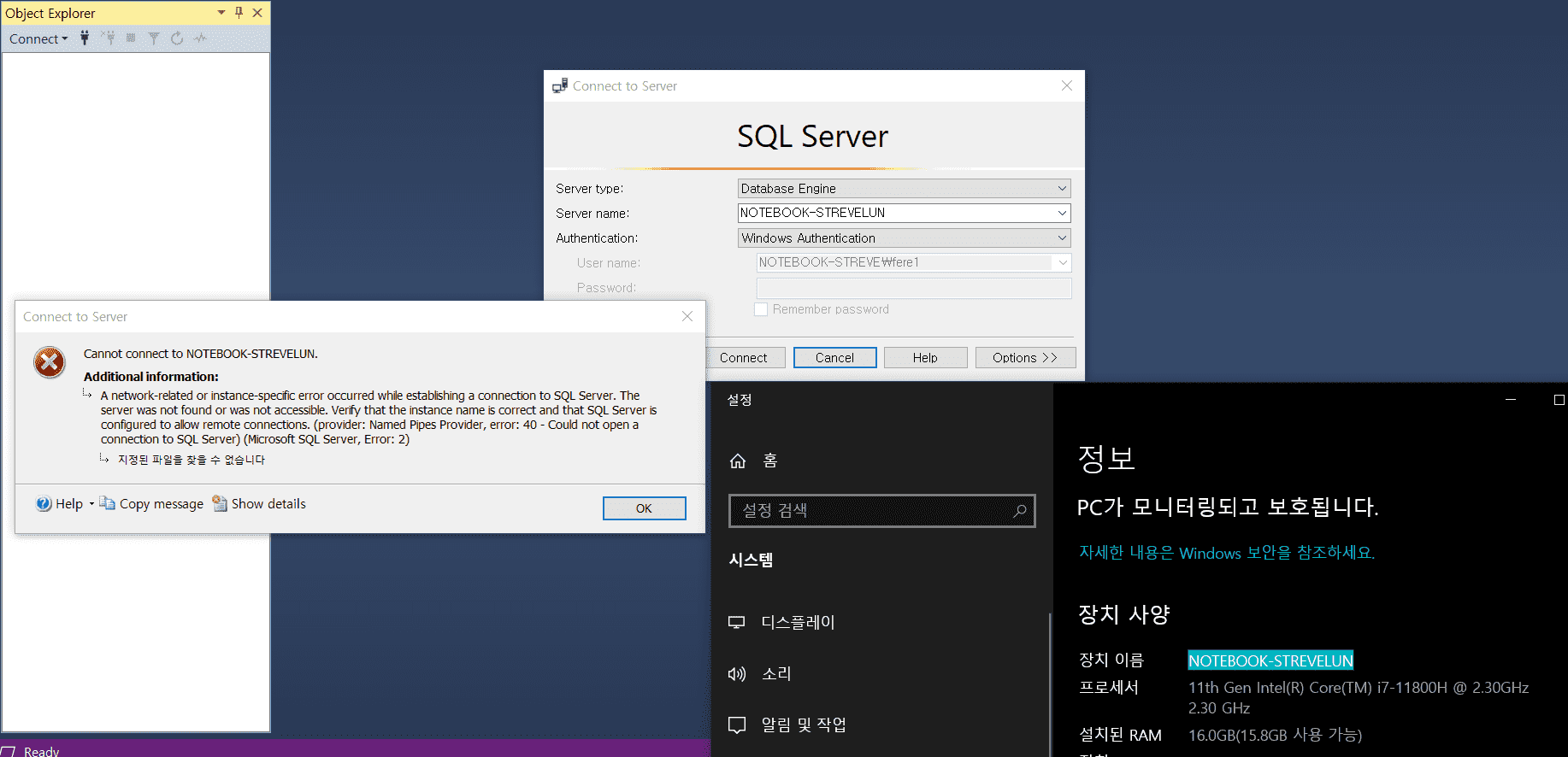Click the Help button in login dialog
The width and height of the screenshot is (1568, 757).
pyautogui.click(x=925, y=358)
